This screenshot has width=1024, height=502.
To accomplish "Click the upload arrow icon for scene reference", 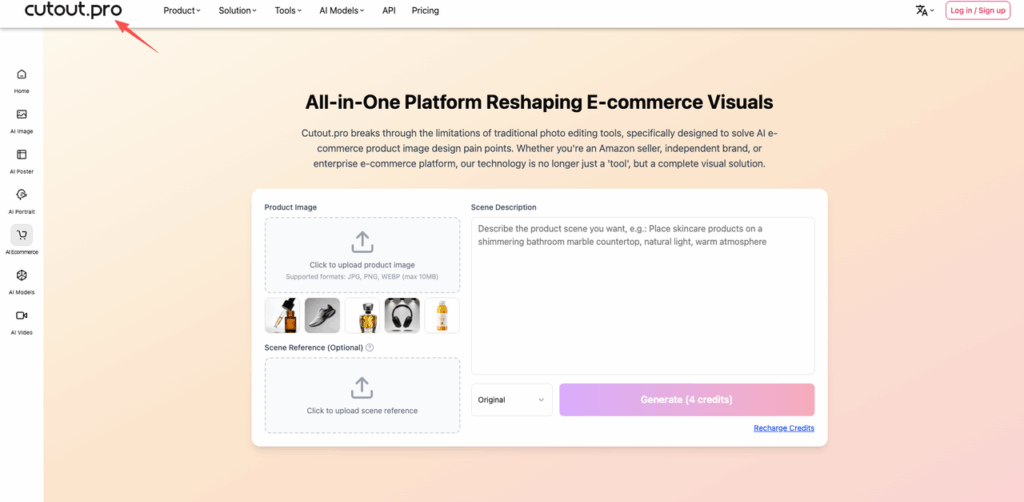I will point(362,388).
